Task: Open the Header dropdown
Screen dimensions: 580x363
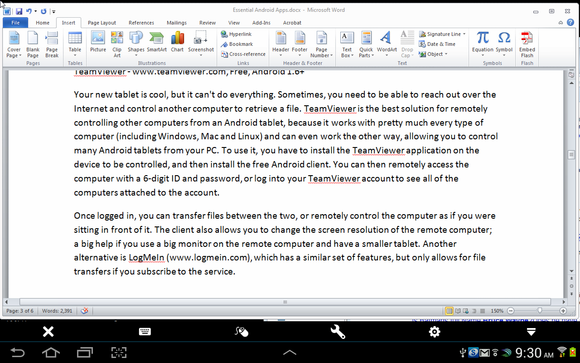Action: click(x=281, y=44)
